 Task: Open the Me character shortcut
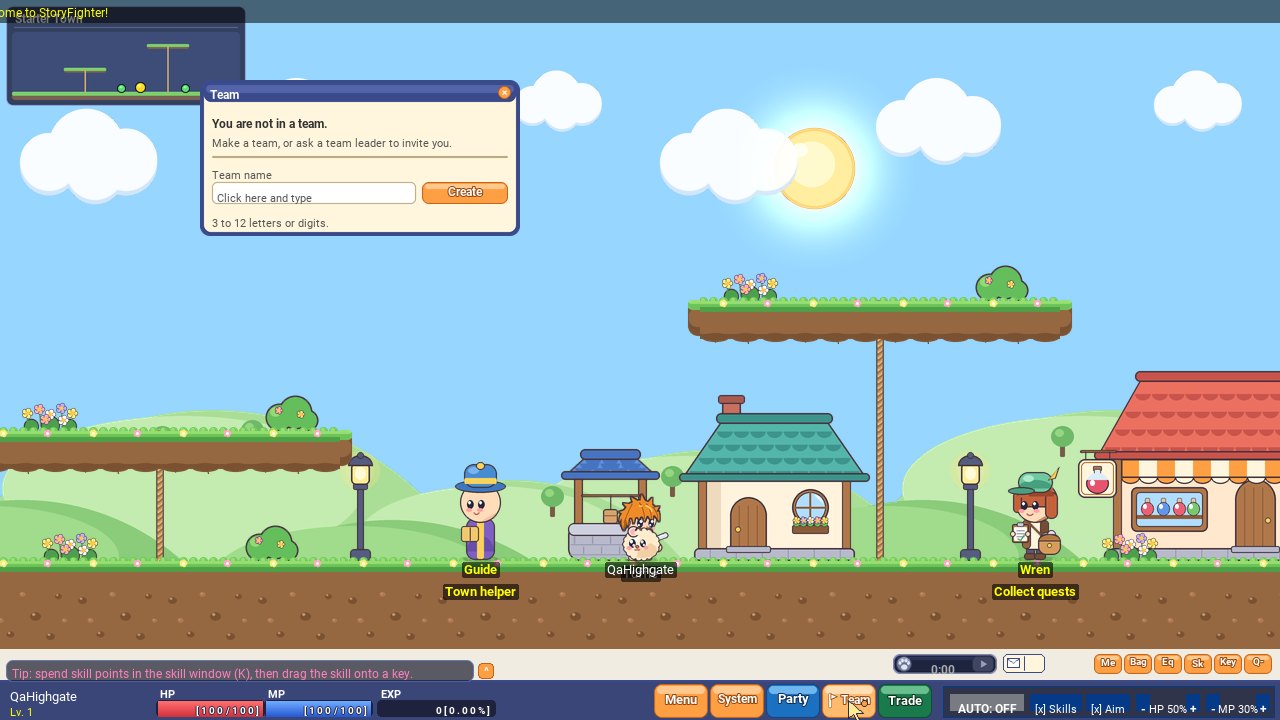pos(1107,663)
